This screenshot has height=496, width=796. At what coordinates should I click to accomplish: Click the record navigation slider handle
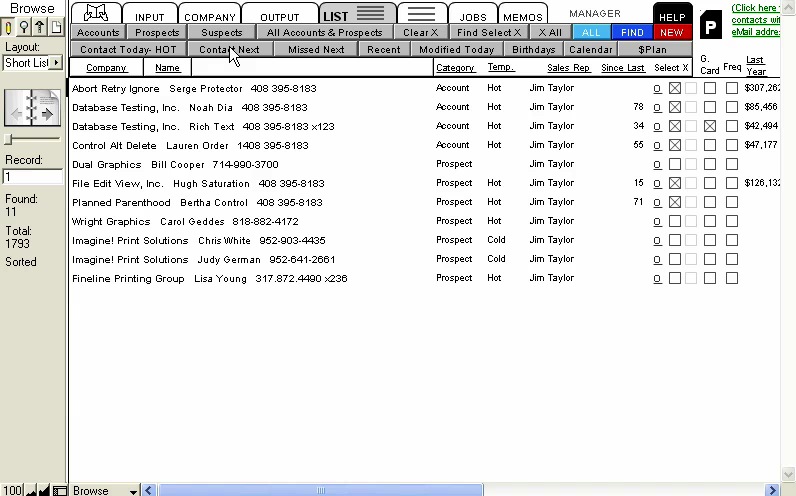pyautogui.click(x=8, y=139)
